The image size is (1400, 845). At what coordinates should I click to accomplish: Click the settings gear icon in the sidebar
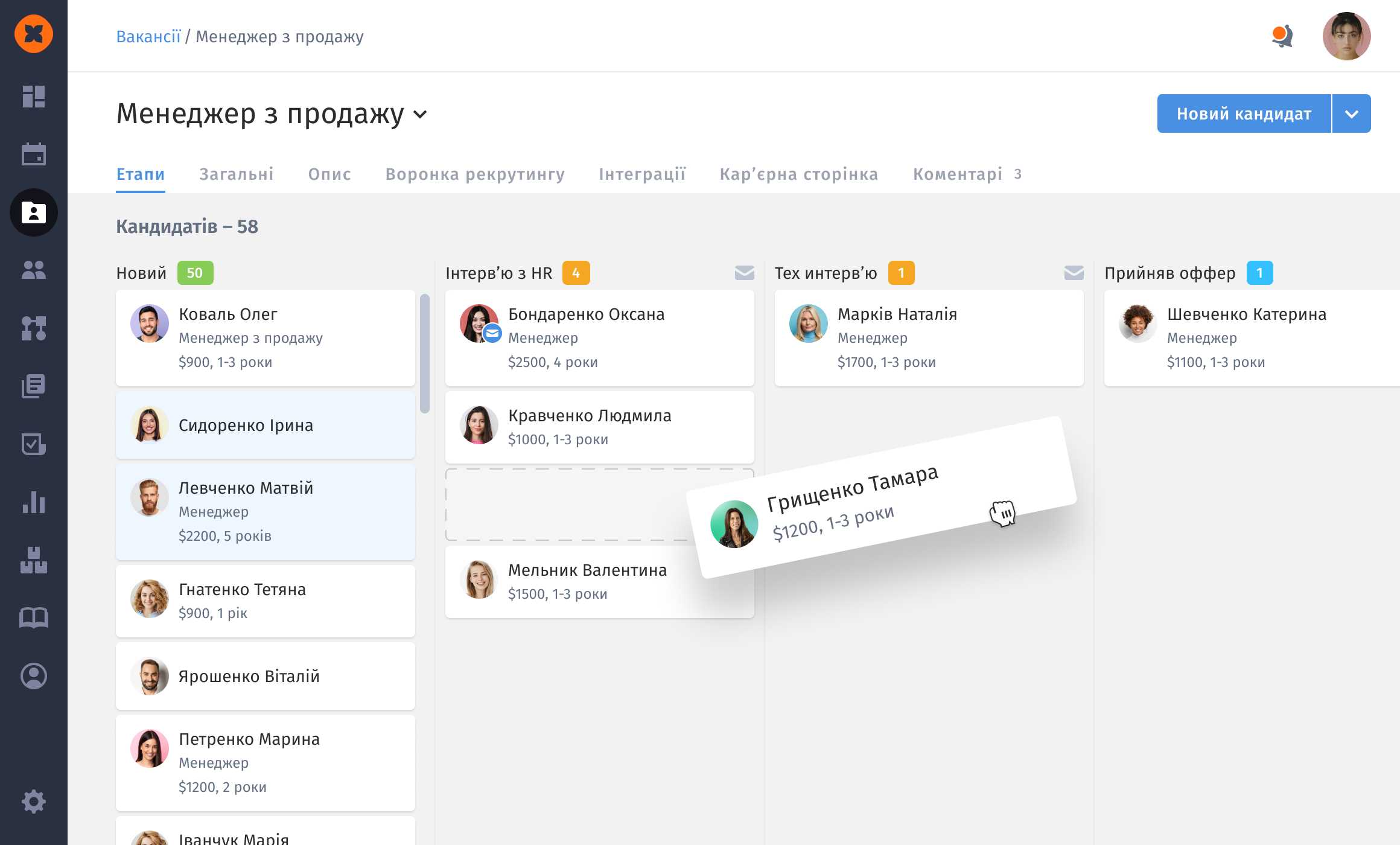pos(34,802)
